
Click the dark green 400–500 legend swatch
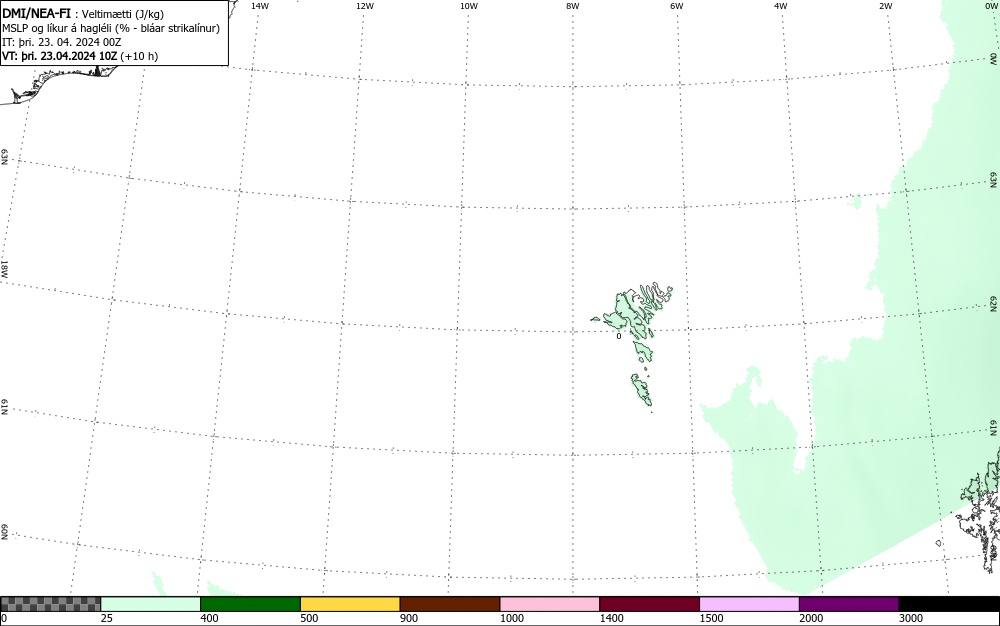pyautogui.click(x=250, y=604)
